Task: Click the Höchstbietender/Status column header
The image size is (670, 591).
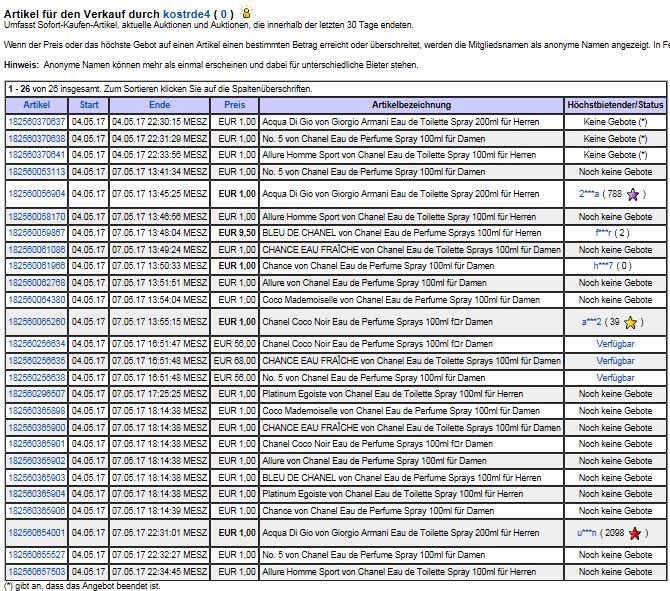Action: (x=615, y=105)
